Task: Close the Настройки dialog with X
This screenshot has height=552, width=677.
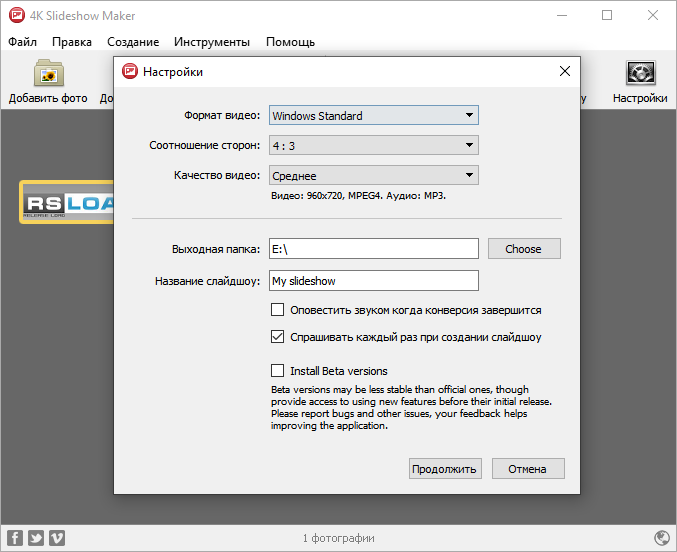Action: [565, 71]
